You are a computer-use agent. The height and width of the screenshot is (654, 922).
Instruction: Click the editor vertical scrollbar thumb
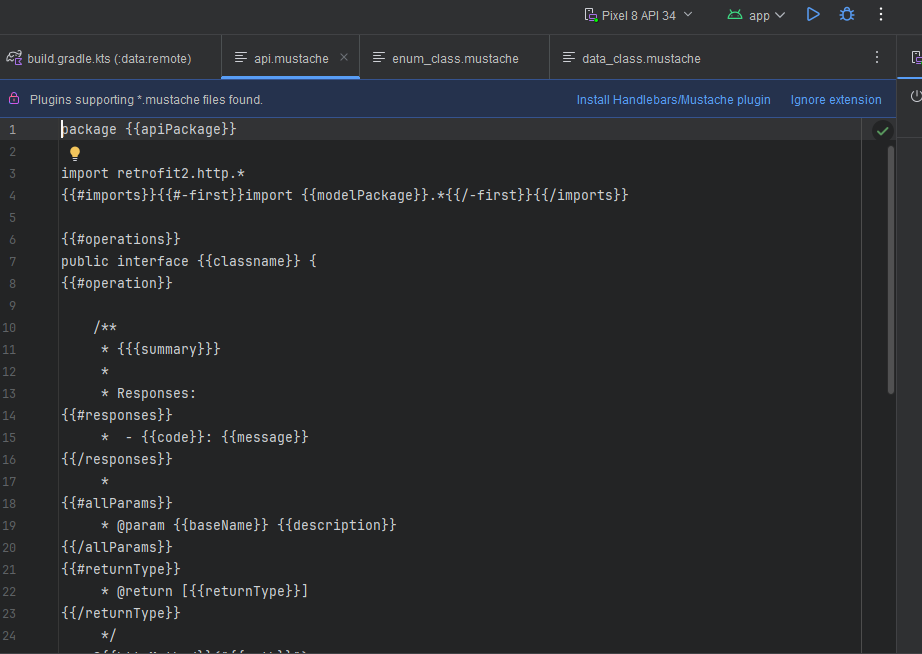point(890,269)
